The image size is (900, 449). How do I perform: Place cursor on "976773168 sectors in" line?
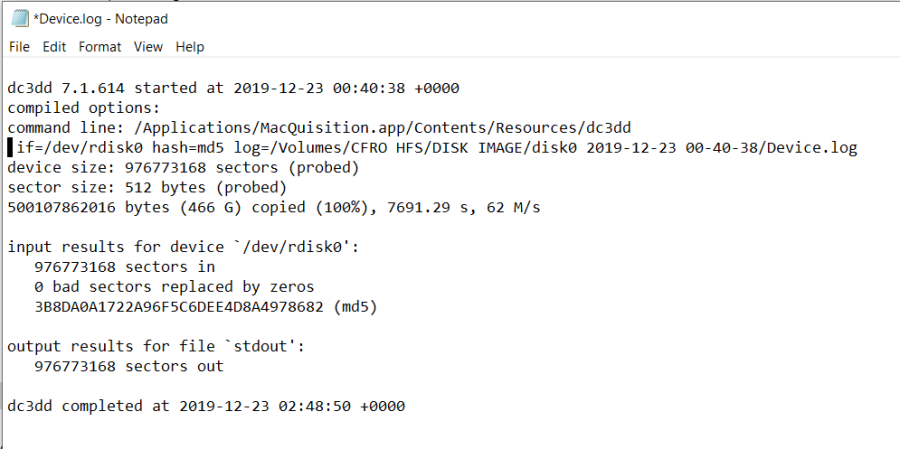tap(124, 267)
